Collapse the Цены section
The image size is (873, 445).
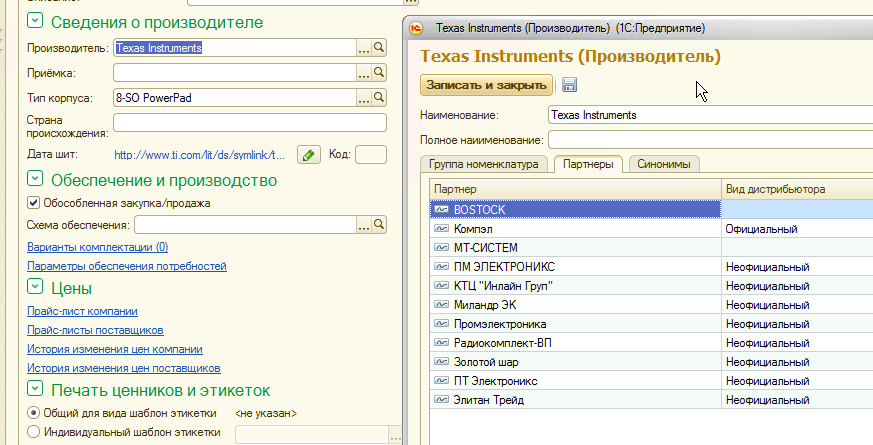click(35, 288)
